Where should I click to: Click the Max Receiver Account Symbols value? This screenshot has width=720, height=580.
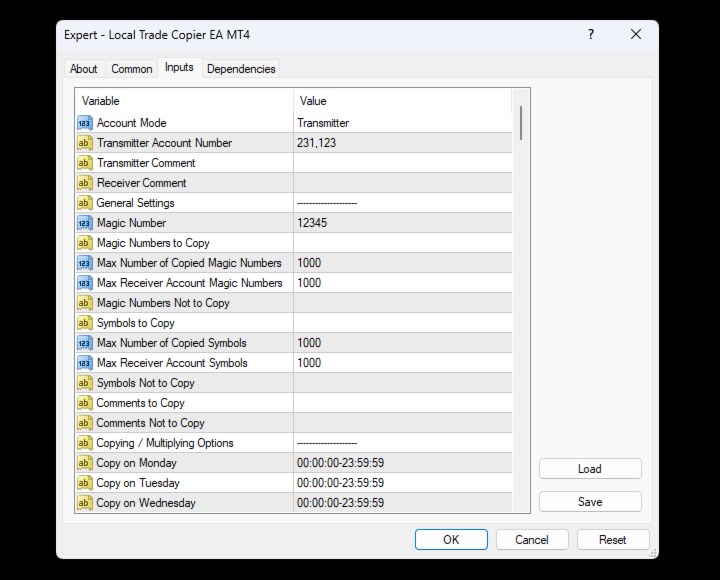[x=402, y=363]
